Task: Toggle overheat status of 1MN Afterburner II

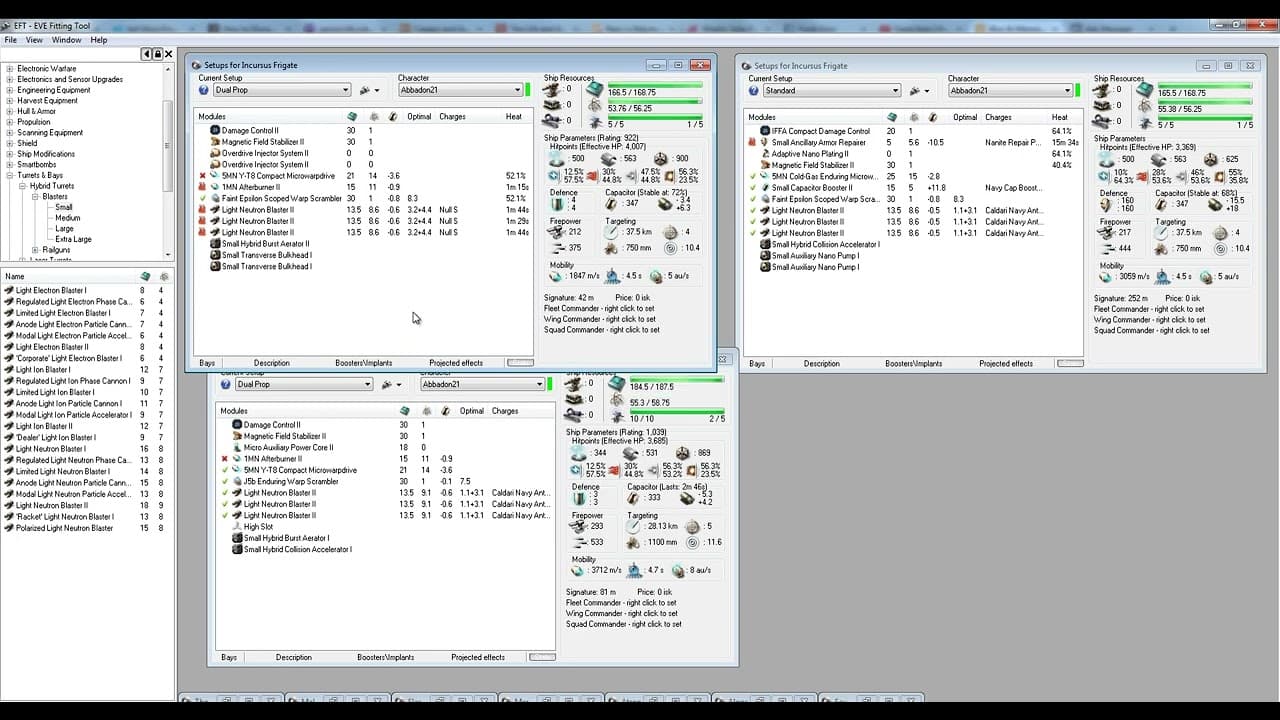Action: (203, 187)
